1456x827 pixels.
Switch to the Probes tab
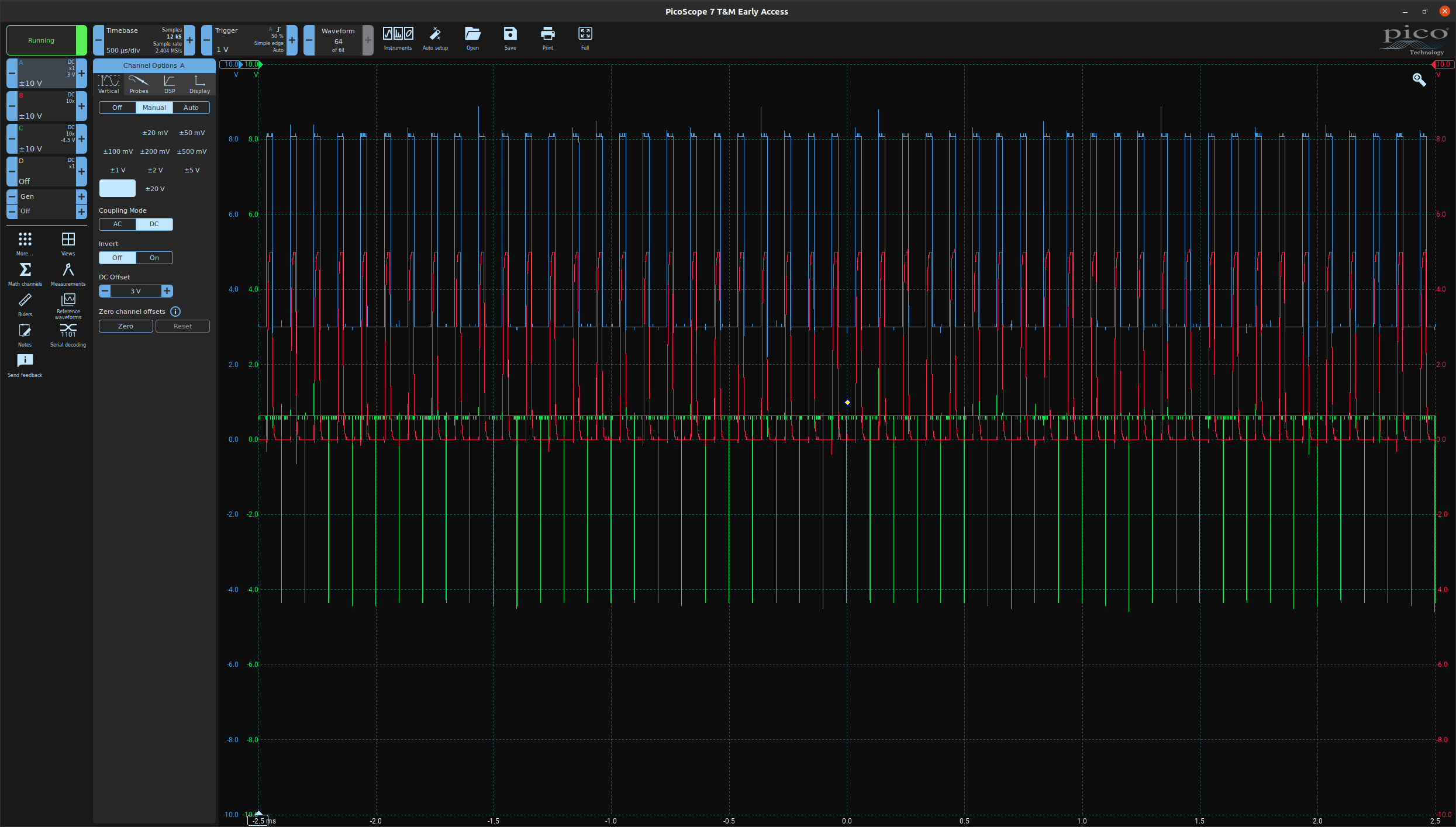tap(139, 84)
